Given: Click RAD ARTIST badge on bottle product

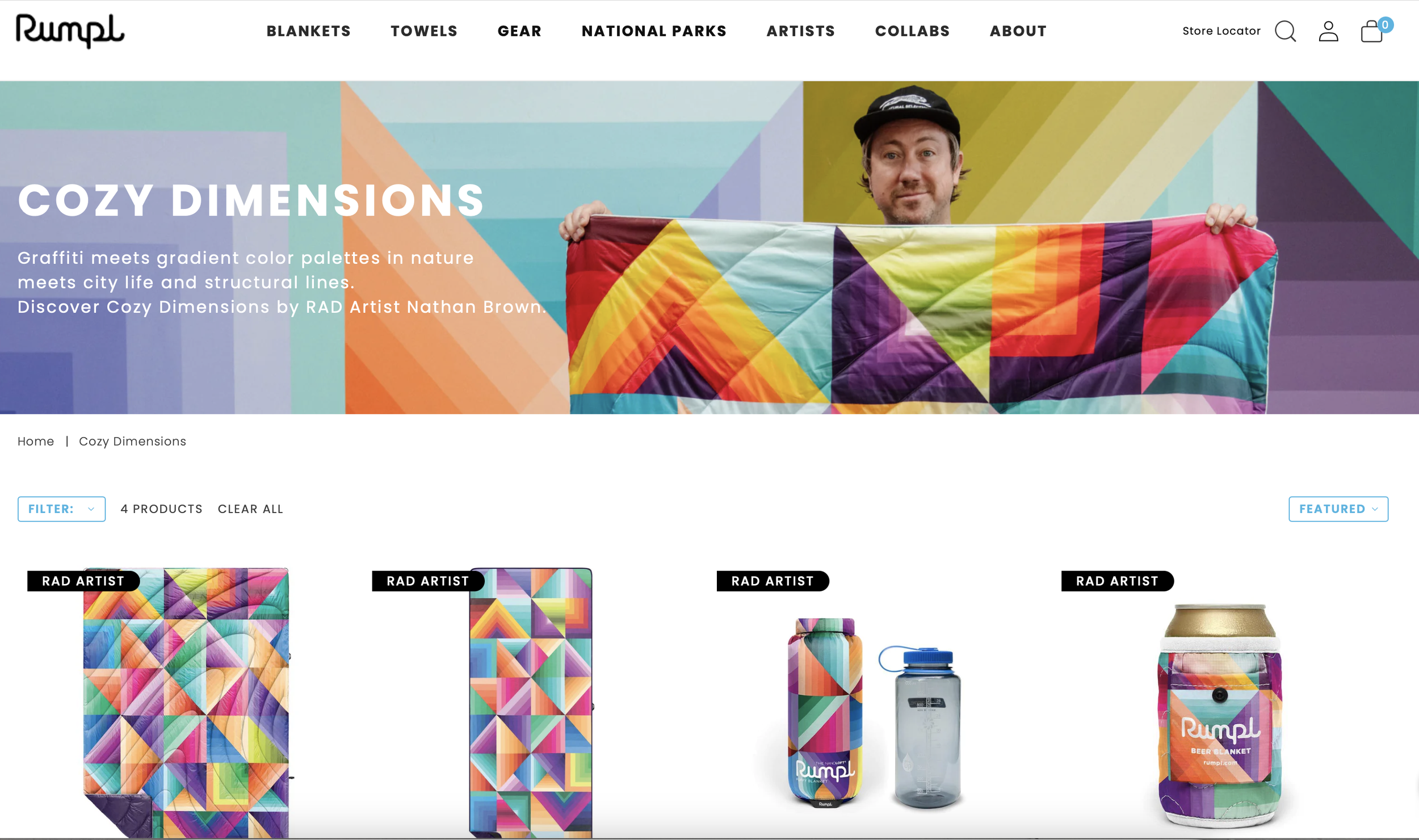Looking at the screenshot, I should pos(773,581).
